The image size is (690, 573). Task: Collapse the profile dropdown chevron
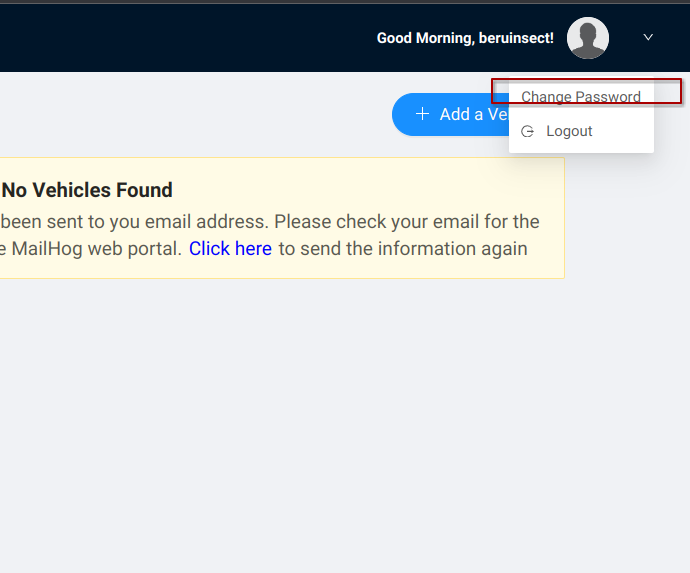click(x=648, y=37)
